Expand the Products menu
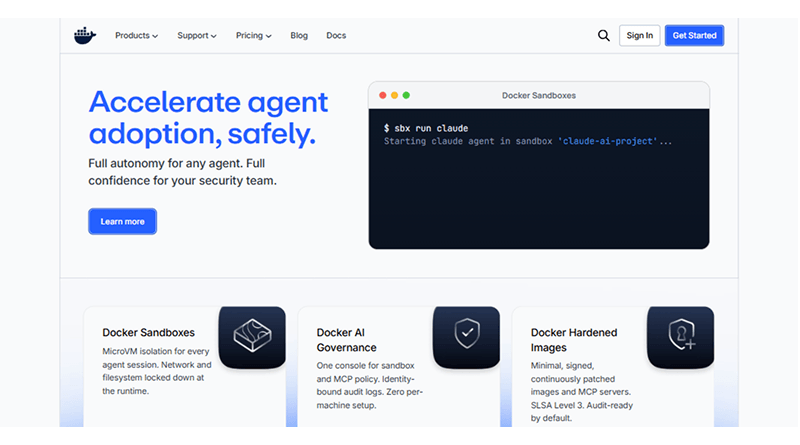Screen dimensions: 800x445 [x=136, y=35]
